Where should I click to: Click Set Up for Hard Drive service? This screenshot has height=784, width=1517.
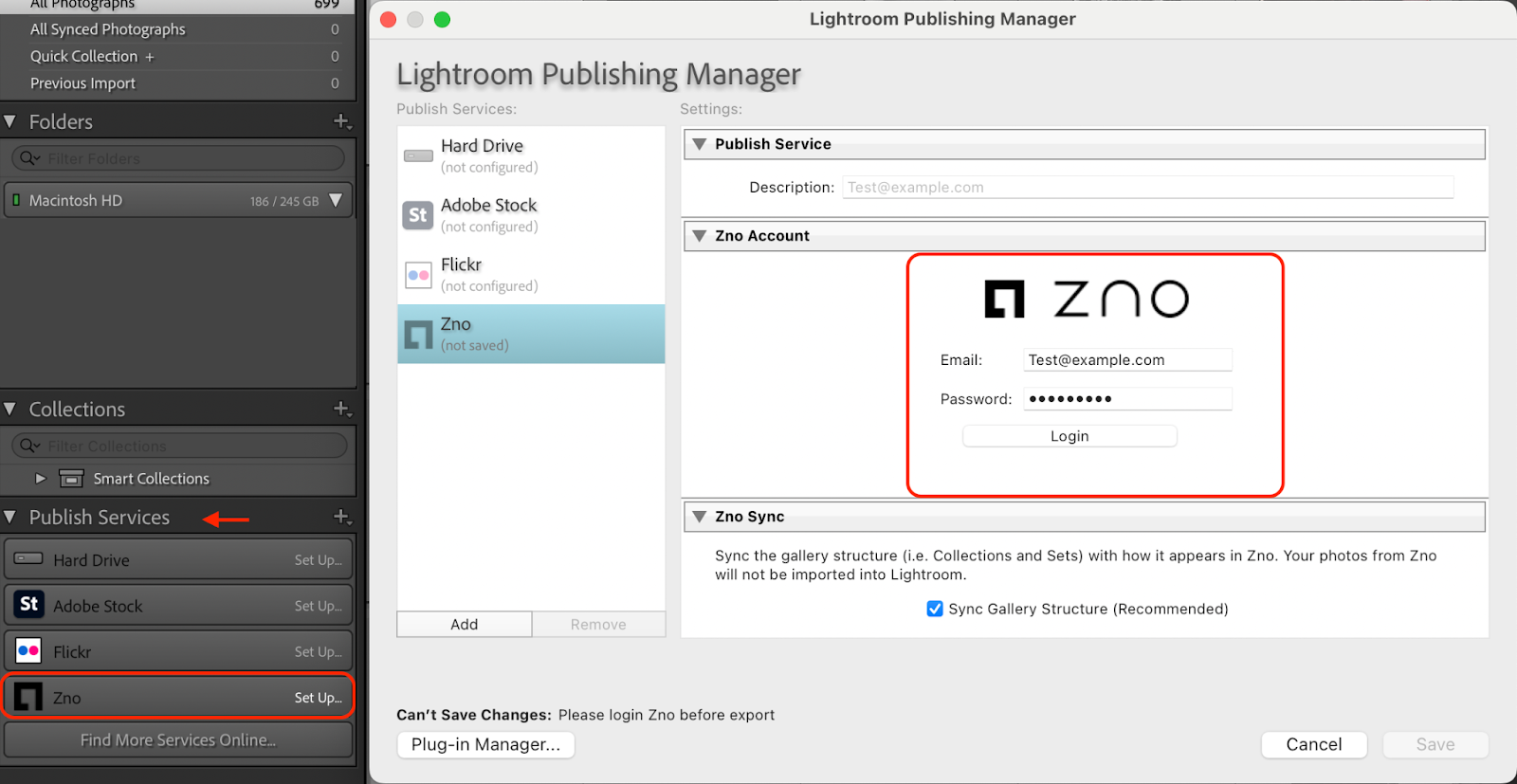[318, 560]
